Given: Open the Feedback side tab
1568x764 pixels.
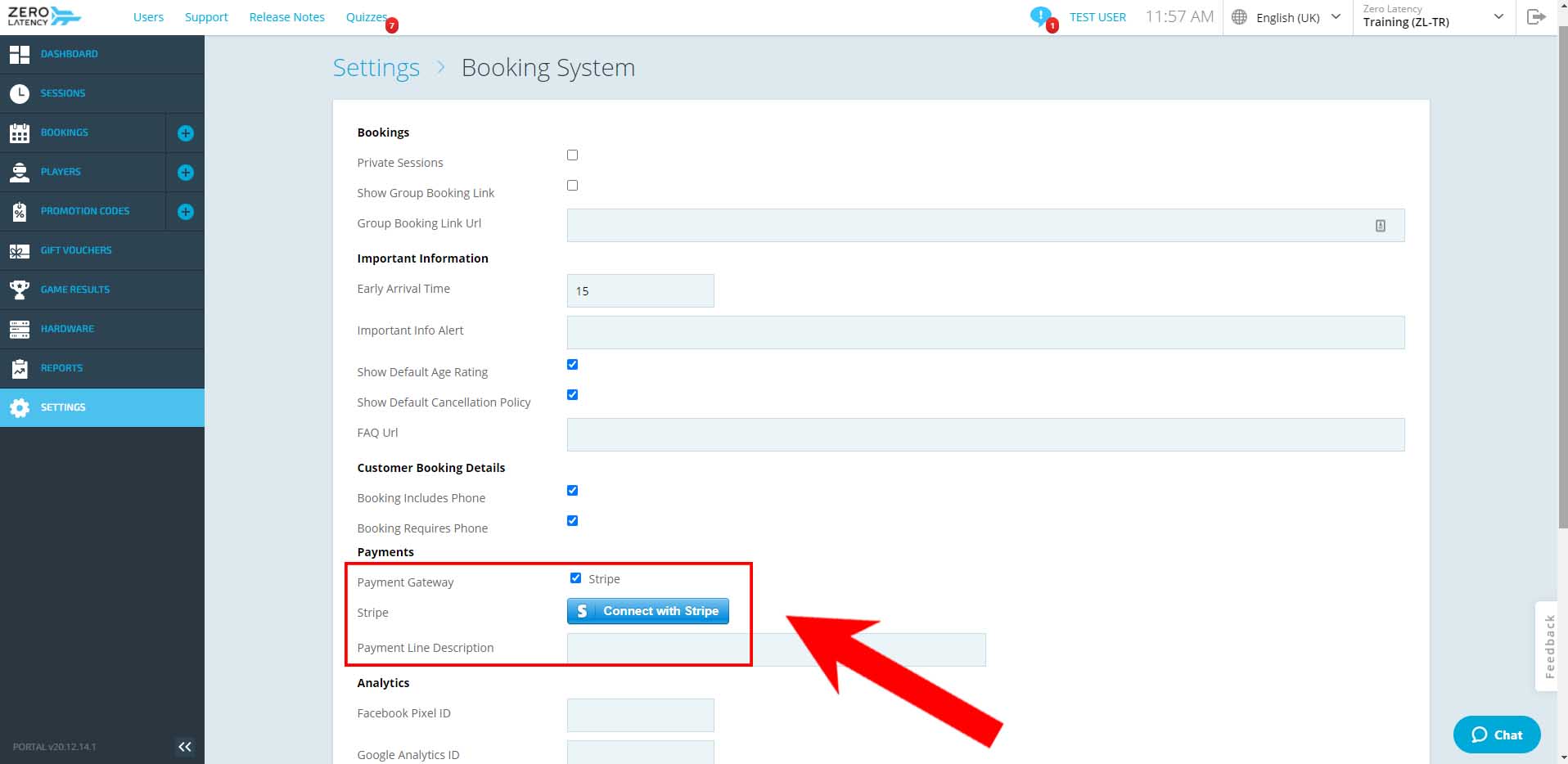Looking at the screenshot, I should point(1547,646).
